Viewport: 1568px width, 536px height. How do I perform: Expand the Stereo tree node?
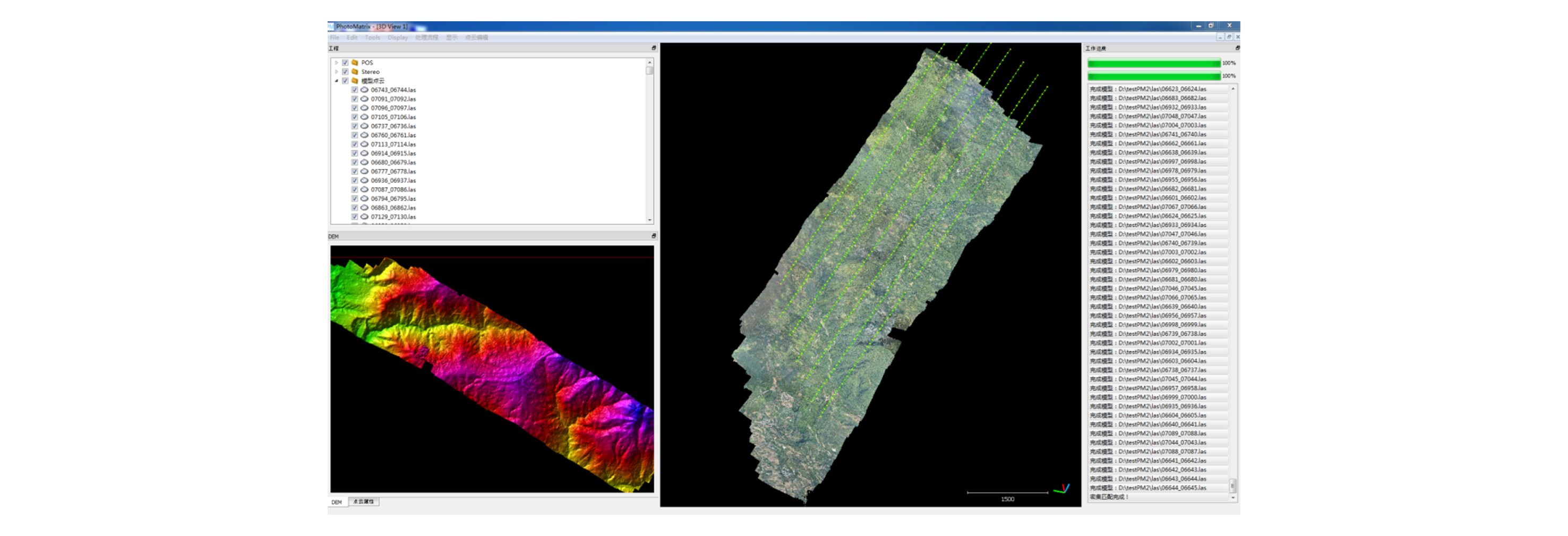pos(336,71)
